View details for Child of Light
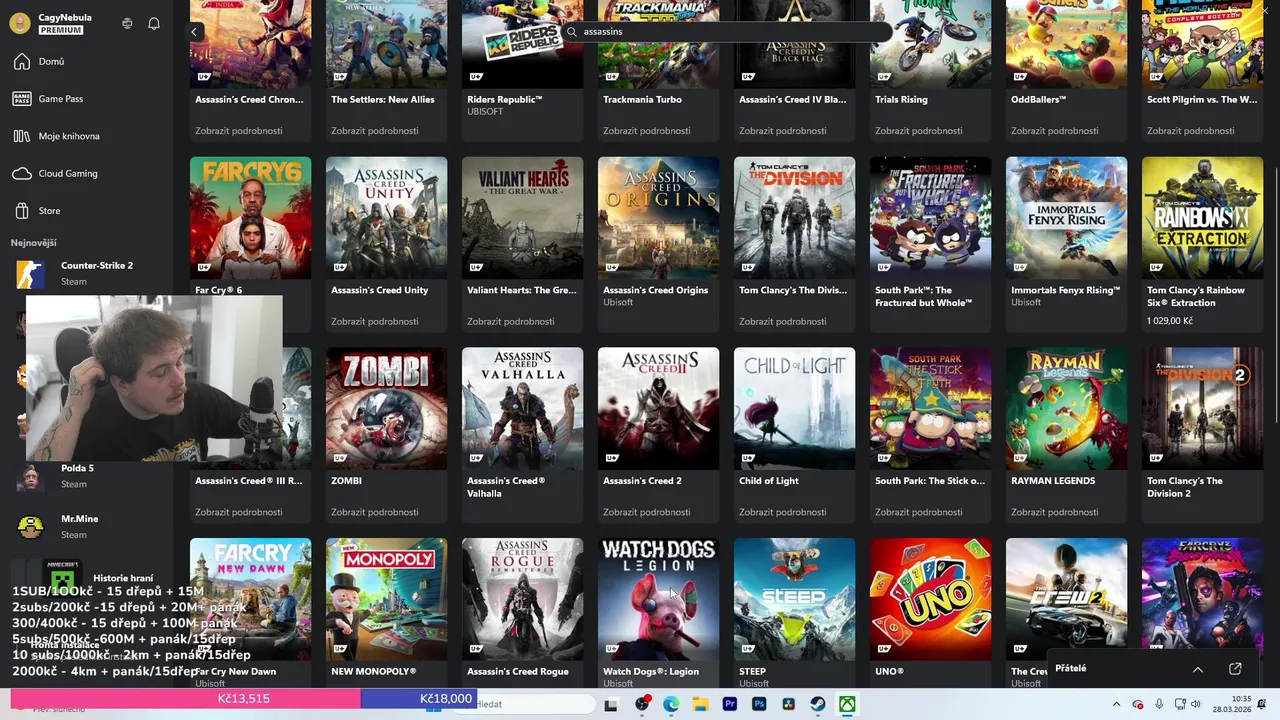 click(x=783, y=512)
